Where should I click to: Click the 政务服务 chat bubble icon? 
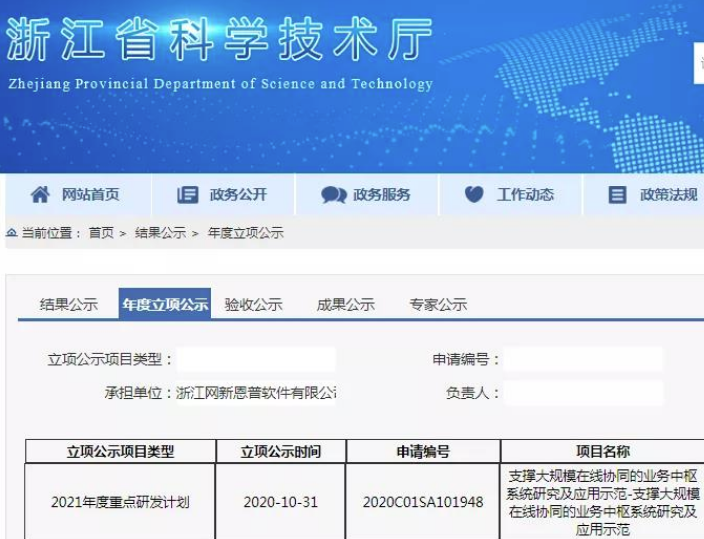[x=333, y=195]
